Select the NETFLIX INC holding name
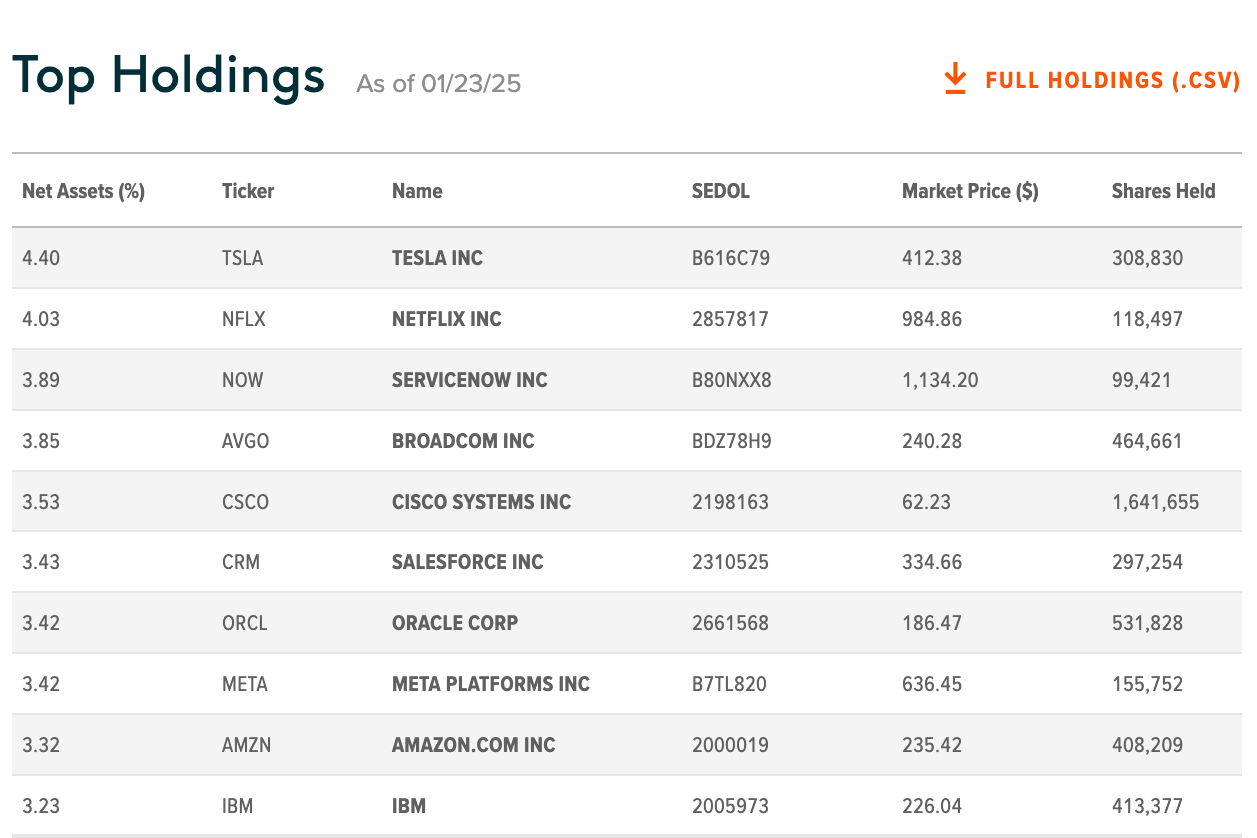This screenshot has height=838, width=1257. coord(447,319)
